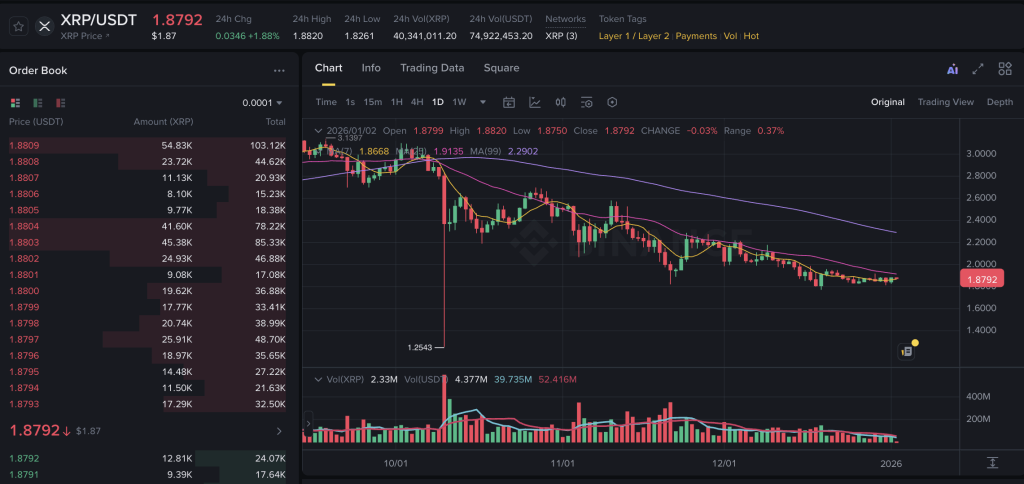Show only buy orders in order book
Image resolution: width=1024 pixels, height=484 pixels.
[x=38, y=102]
